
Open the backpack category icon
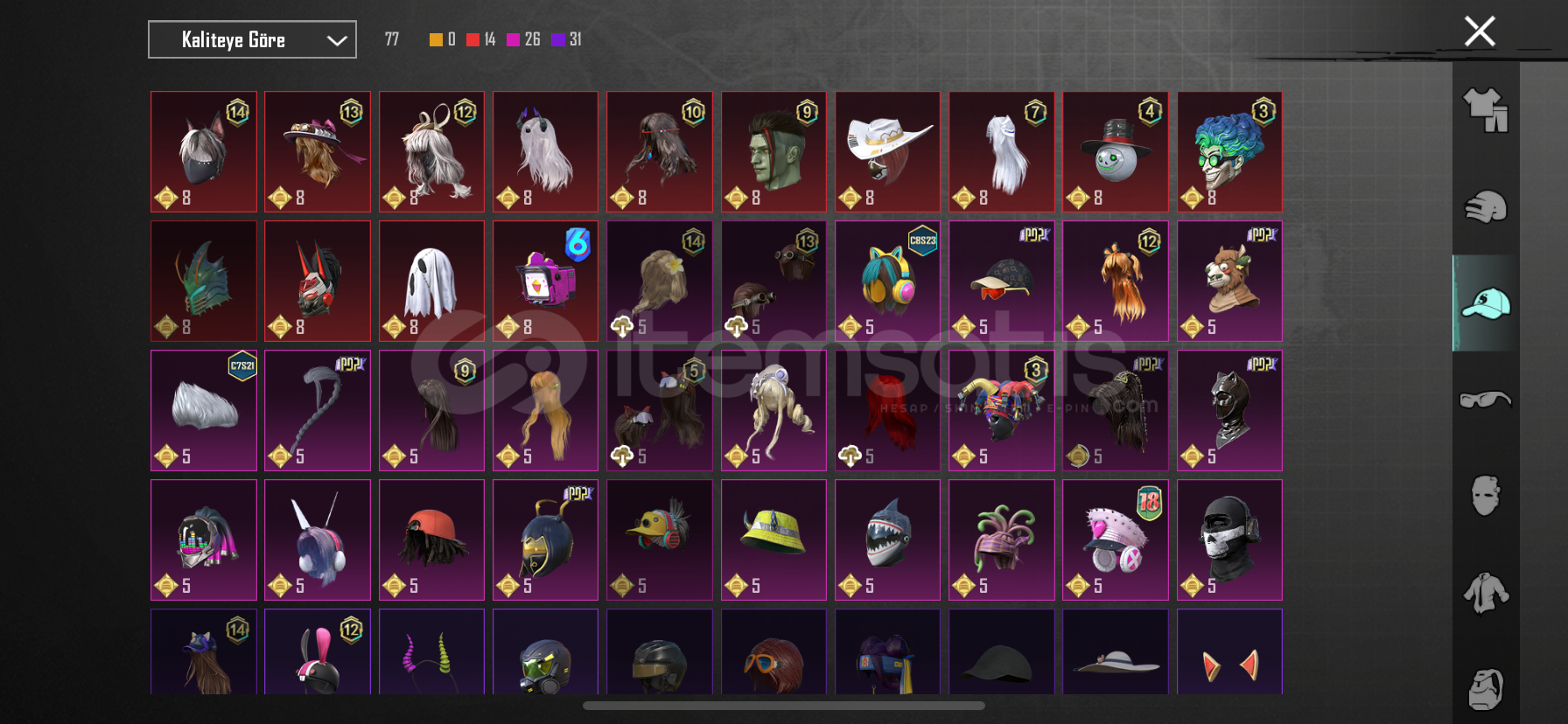click(x=1486, y=689)
